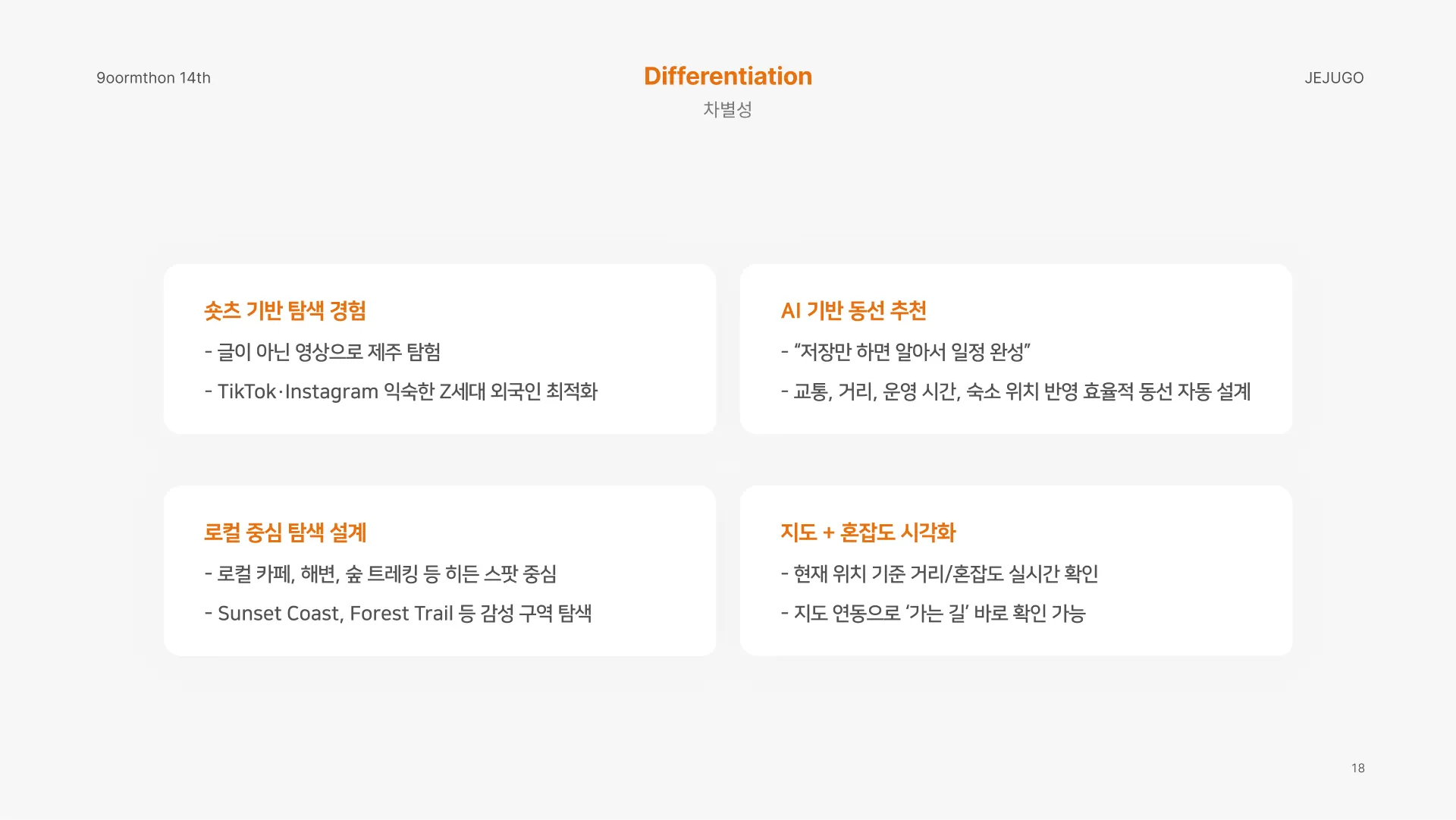Click the Differentiation slide title
1456x820 pixels.
pyautogui.click(x=727, y=76)
